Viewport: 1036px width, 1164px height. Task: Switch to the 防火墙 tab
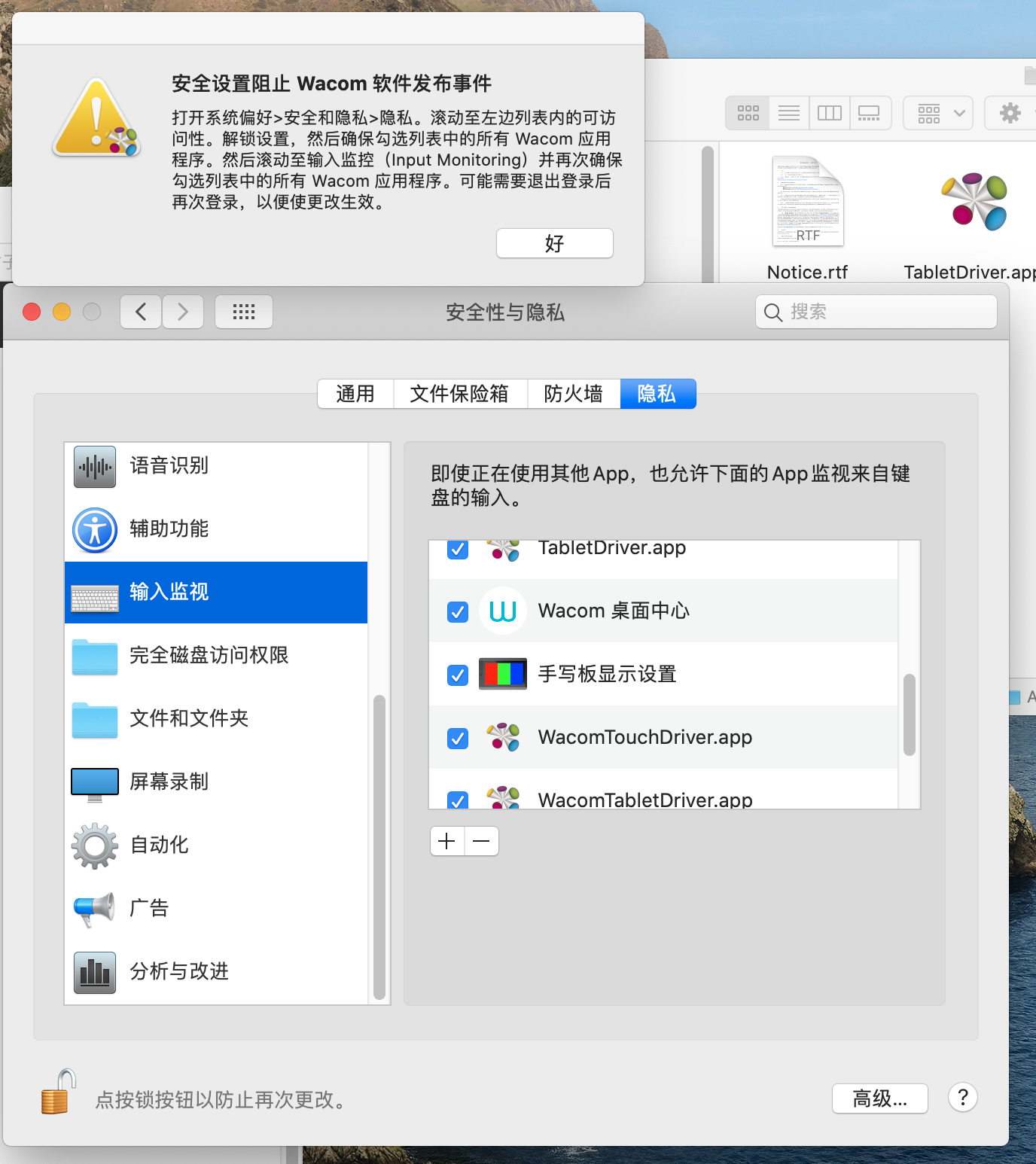(x=574, y=394)
